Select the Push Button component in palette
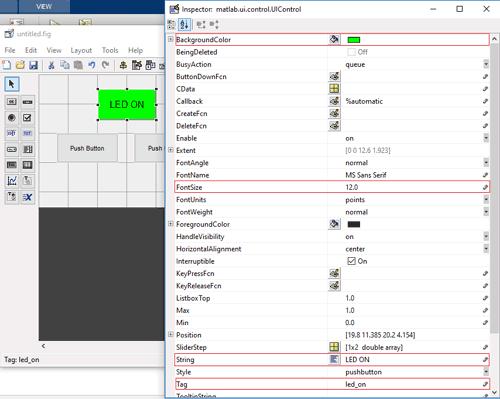500x399 pixels. click(12, 102)
